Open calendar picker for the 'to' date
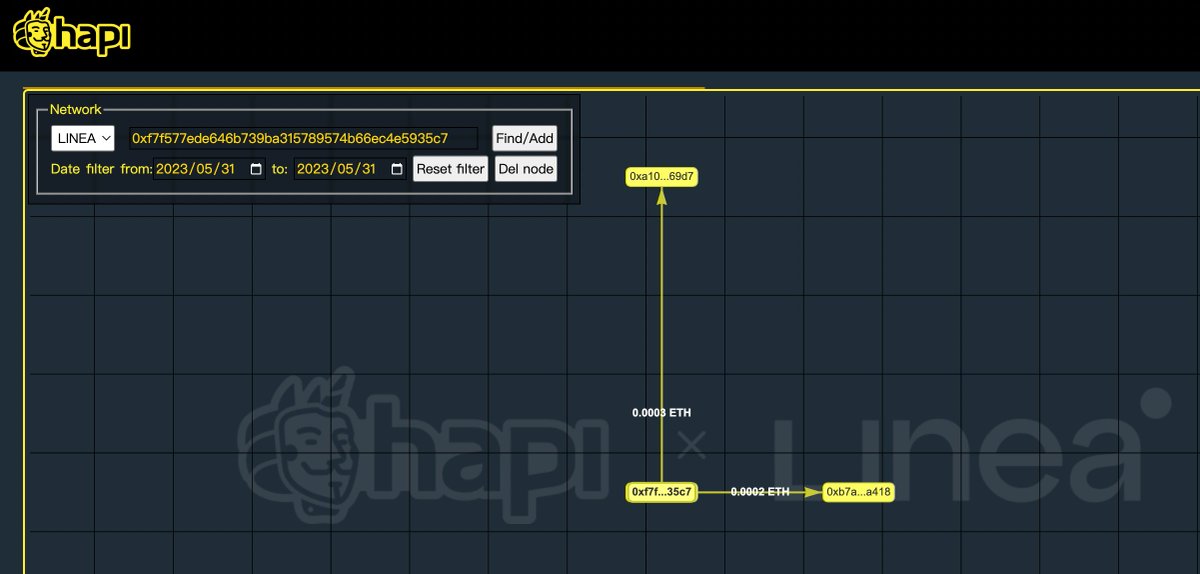Image resolution: width=1200 pixels, height=574 pixels. point(398,169)
